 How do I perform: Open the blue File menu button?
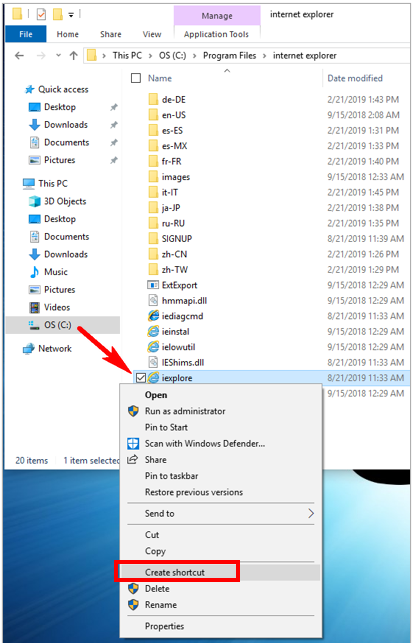click(26, 34)
